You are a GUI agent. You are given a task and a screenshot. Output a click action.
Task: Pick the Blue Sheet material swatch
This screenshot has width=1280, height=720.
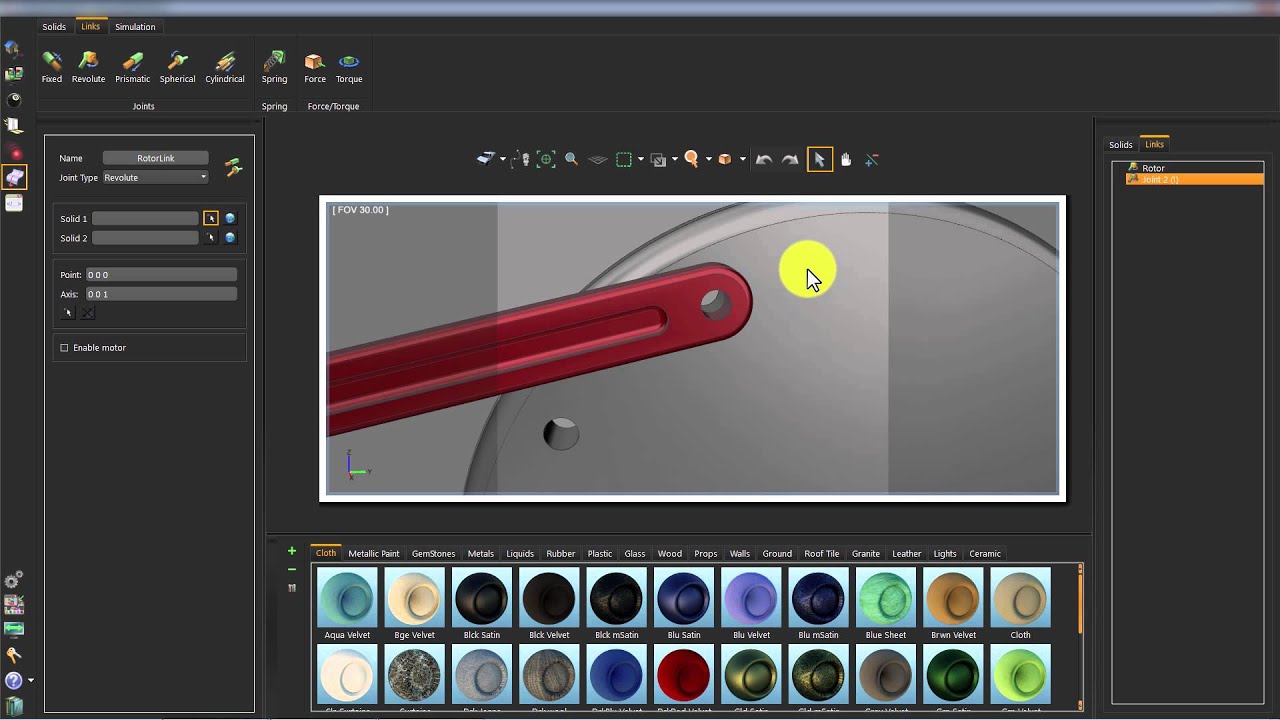click(886, 603)
